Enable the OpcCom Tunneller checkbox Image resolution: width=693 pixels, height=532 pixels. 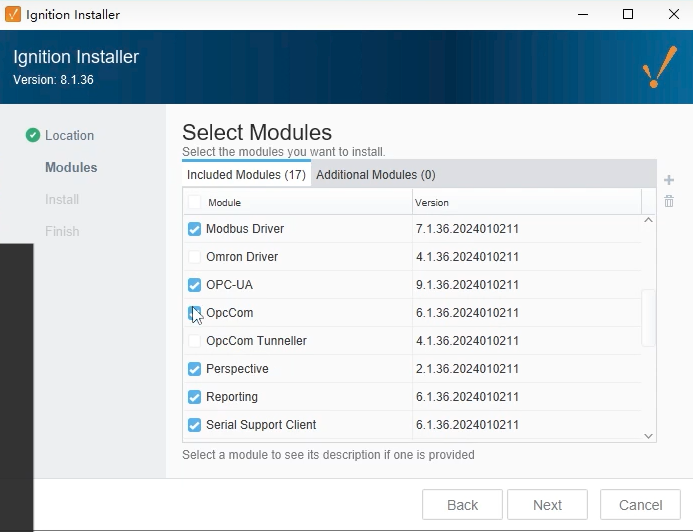[194, 341]
